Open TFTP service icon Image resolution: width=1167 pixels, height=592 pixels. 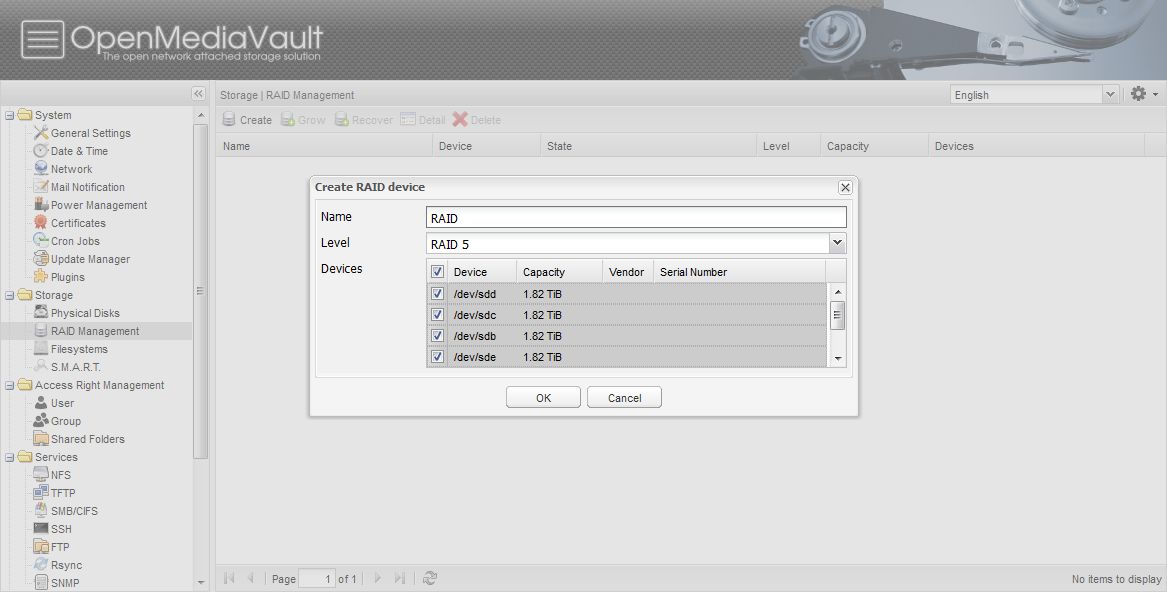click(41, 492)
